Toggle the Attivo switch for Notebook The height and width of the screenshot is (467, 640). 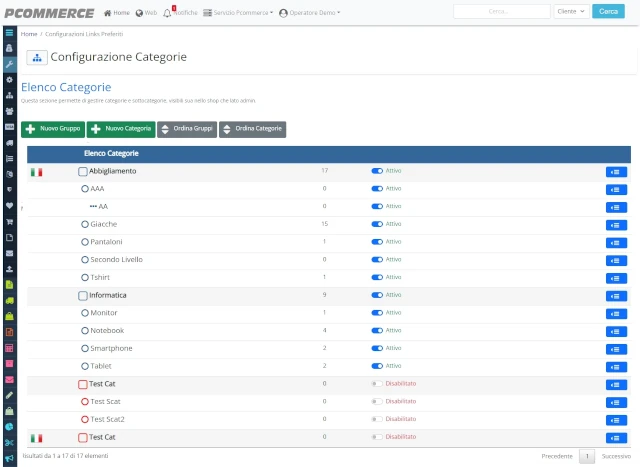coord(377,330)
